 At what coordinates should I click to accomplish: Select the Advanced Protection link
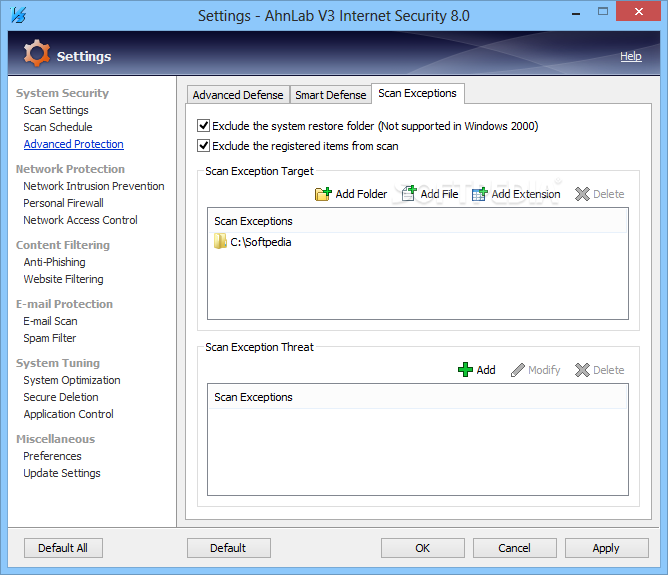click(x=74, y=144)
